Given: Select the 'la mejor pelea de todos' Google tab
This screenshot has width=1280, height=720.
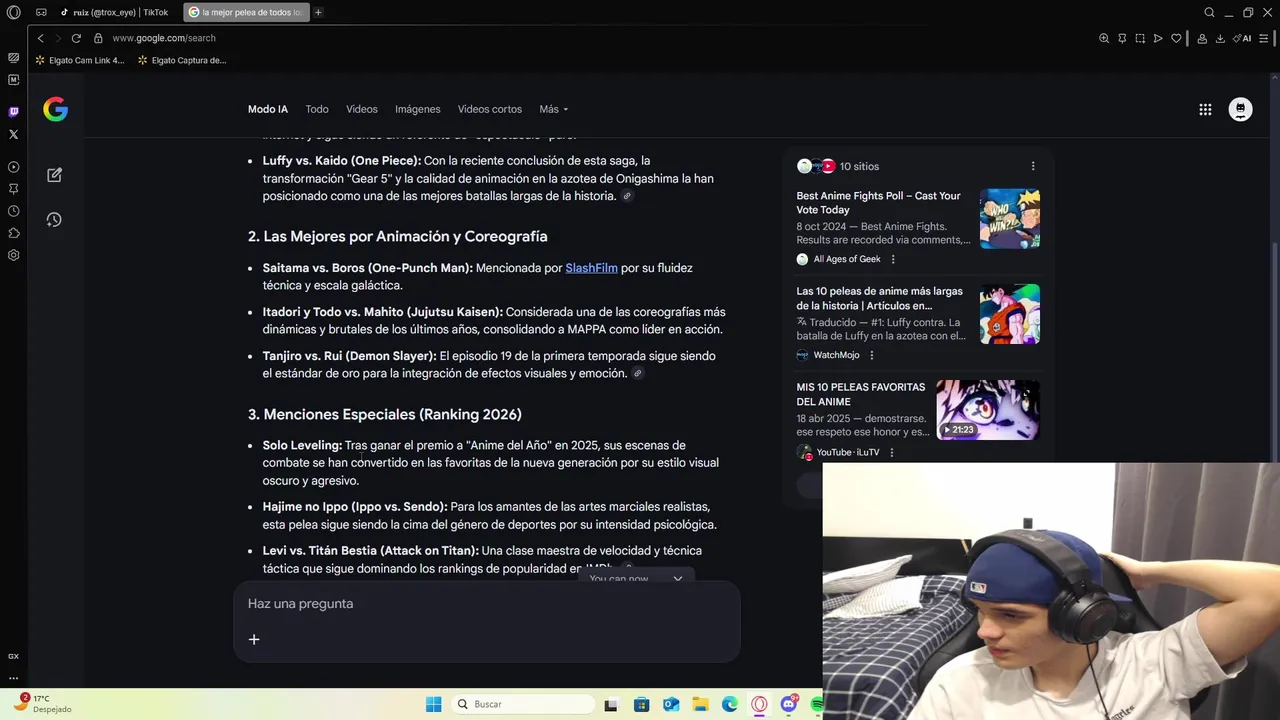Looking at the screenshot, I should (x=247, y=12).
